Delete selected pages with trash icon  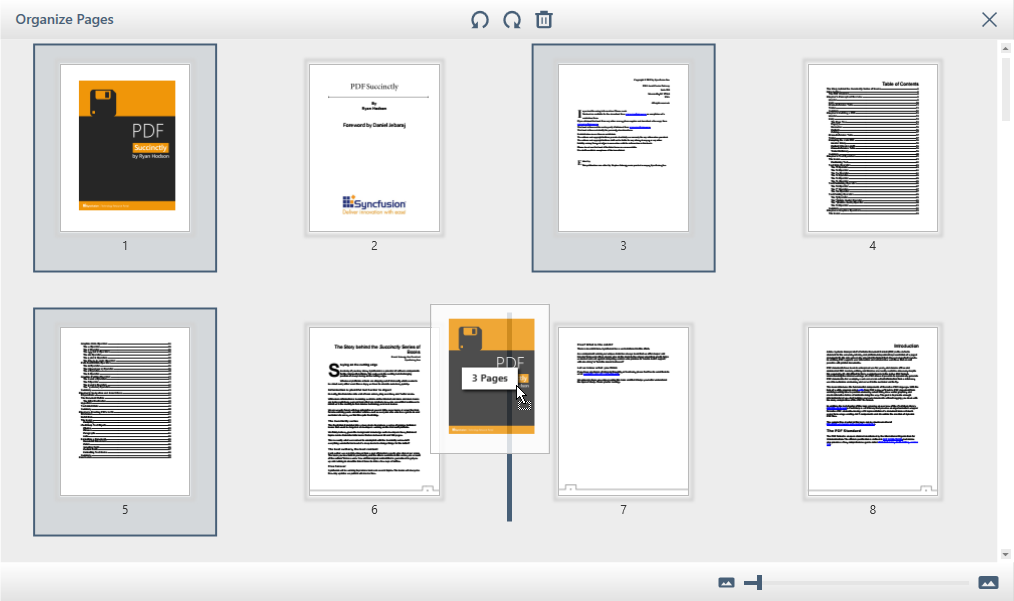[544, 20]
